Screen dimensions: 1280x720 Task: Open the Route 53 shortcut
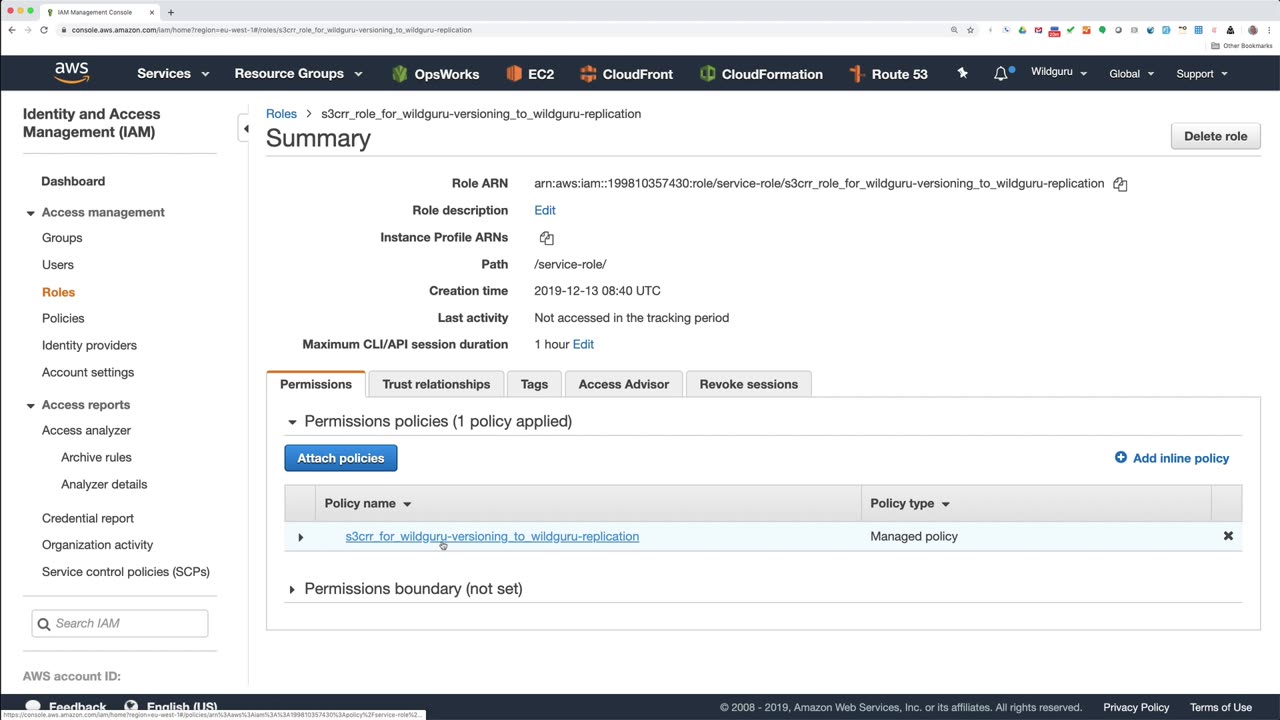click(x=888, y=74)
